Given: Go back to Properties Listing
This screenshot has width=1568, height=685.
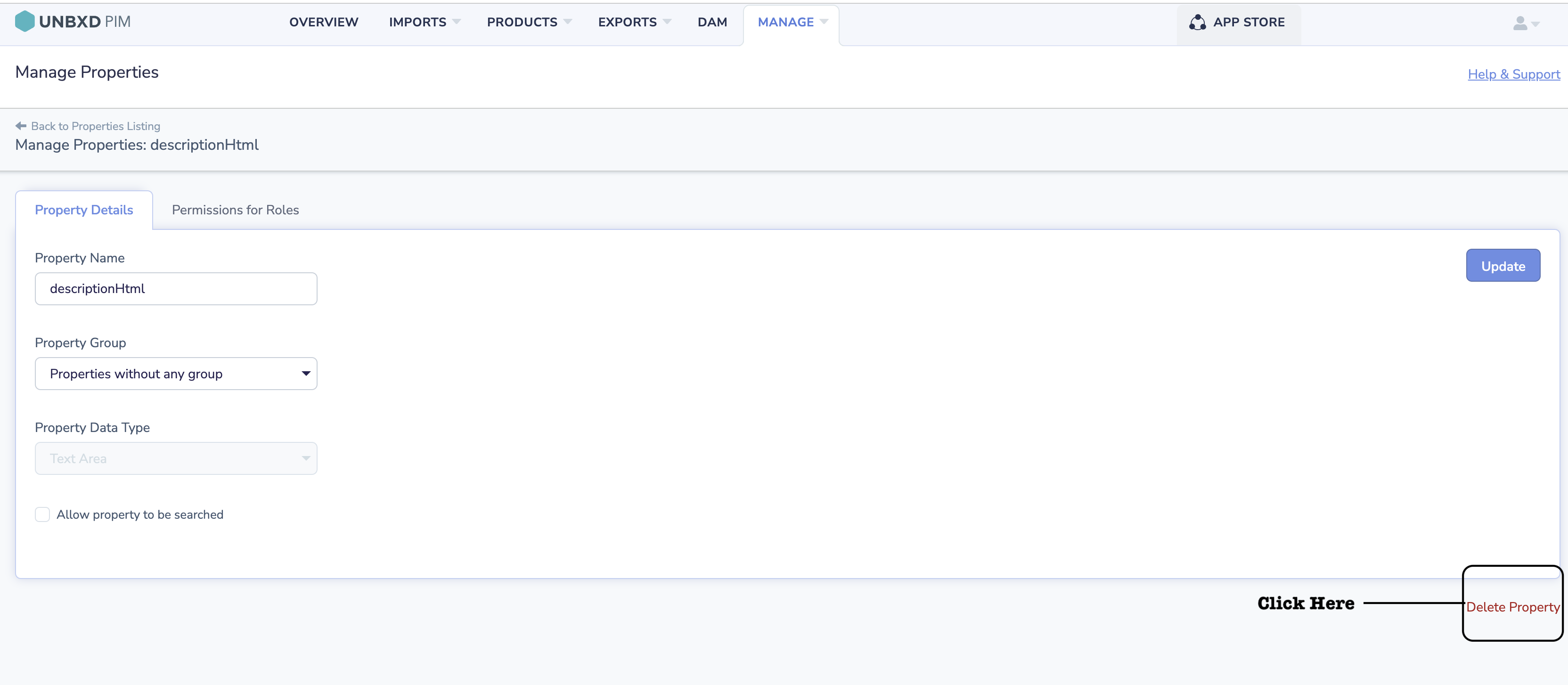Looking at the screenshot, I should point(96,126).
